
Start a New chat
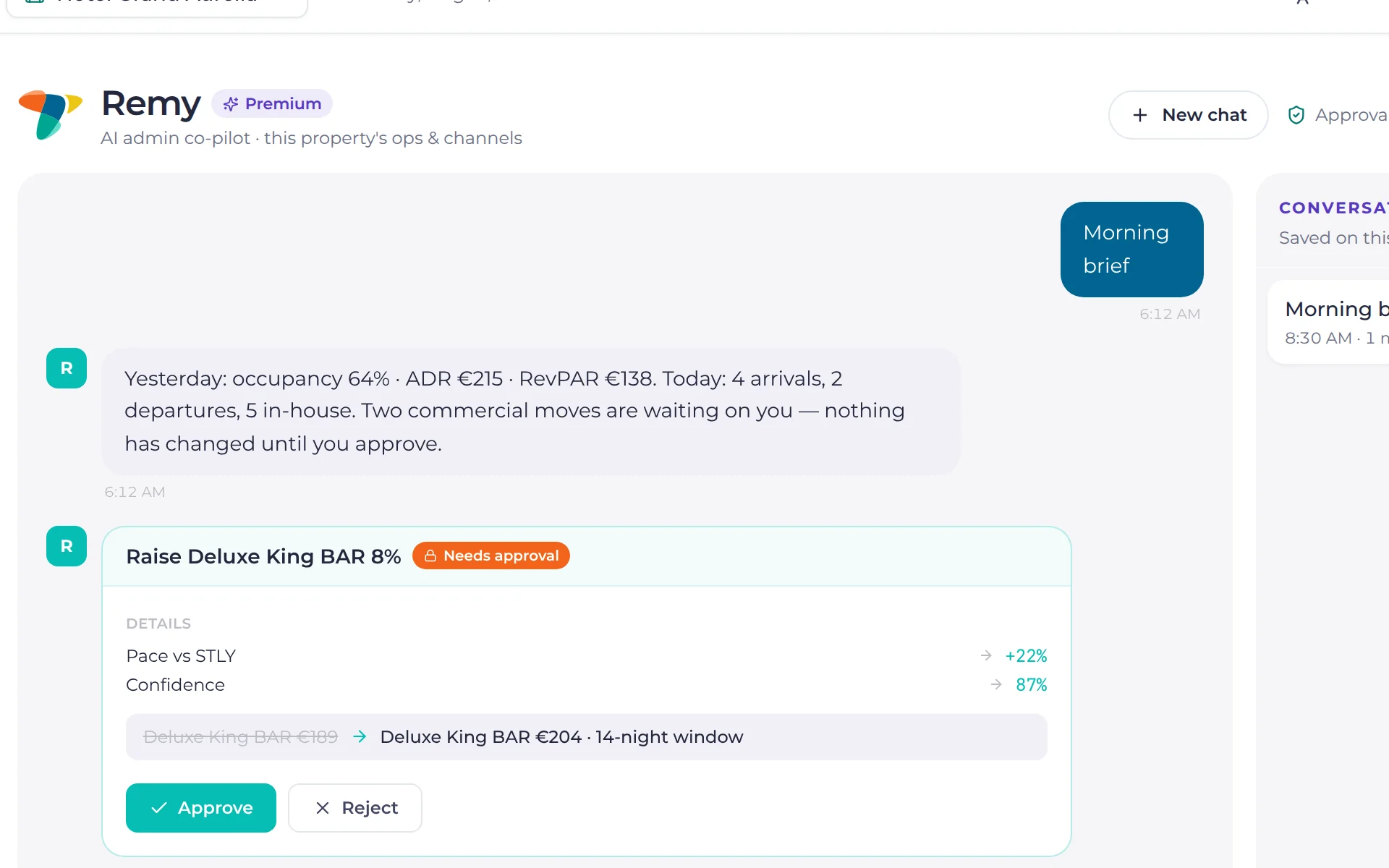[x=1188, y=115]
